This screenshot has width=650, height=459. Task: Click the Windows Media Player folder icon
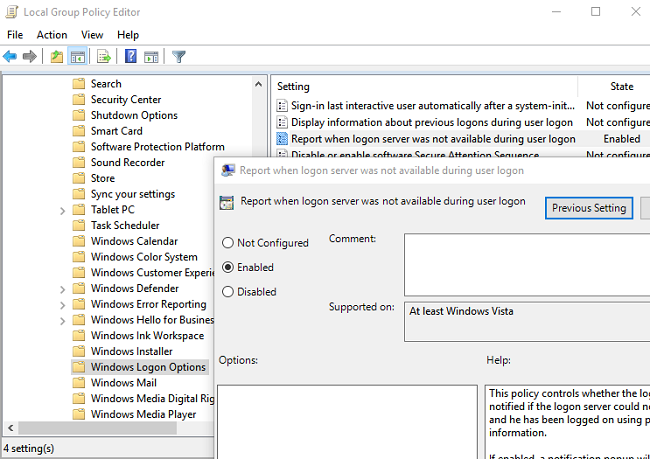click(x=79, y=415)
